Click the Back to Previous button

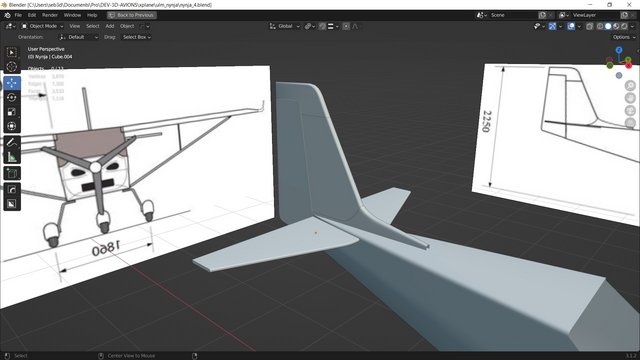pyautogui.click(x=132, y=15)
